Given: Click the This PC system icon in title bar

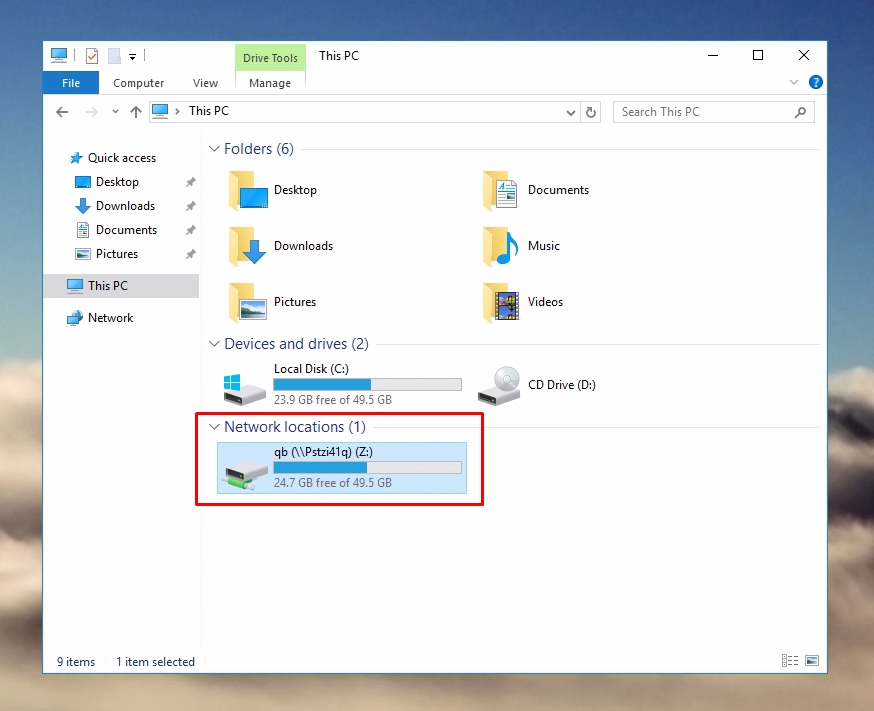Looking at the screenshot, I should [x=59, y=55].
